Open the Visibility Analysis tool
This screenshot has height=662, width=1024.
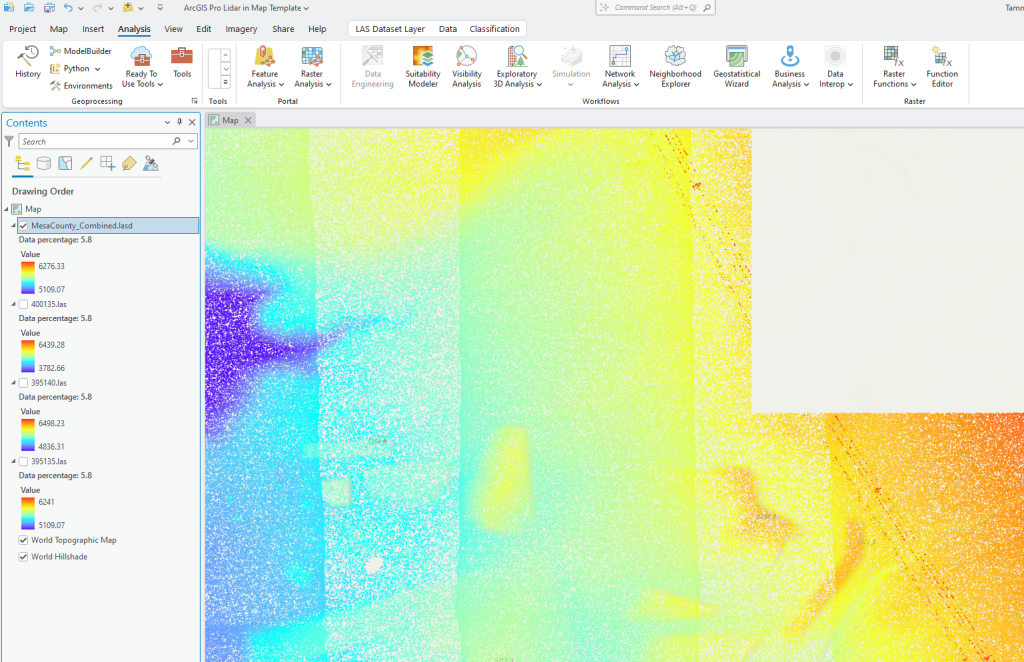466,66
